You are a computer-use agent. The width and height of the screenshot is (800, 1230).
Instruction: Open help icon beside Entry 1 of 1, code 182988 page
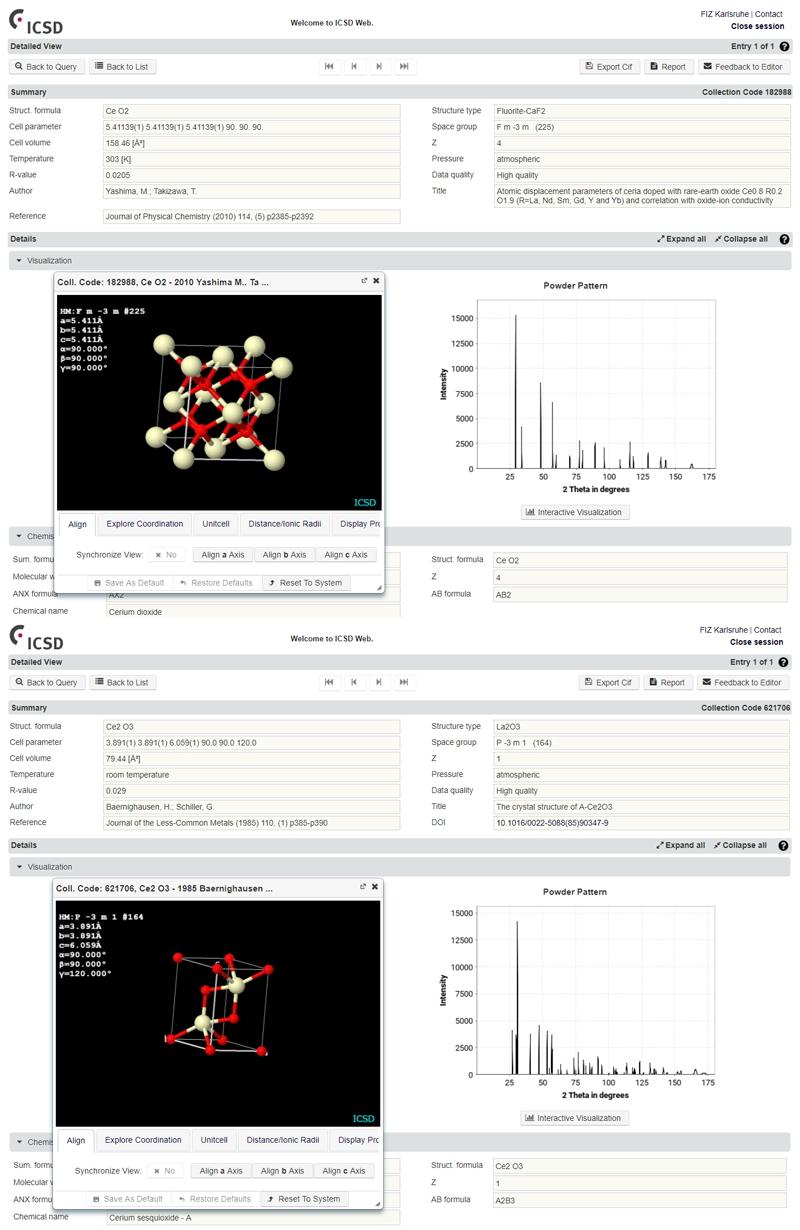click(785, 46)
